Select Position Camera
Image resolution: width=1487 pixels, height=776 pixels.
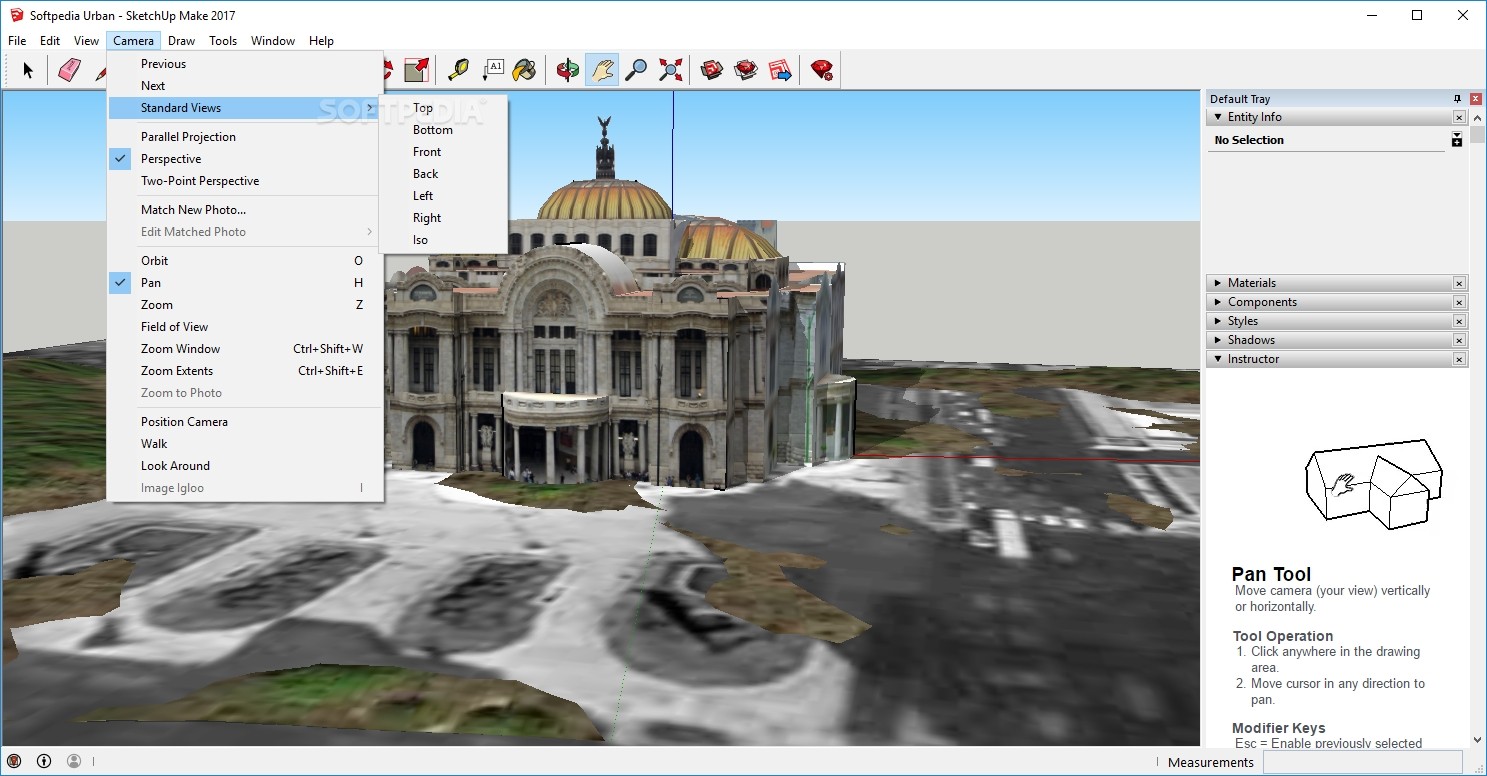(x=245, y=422)
